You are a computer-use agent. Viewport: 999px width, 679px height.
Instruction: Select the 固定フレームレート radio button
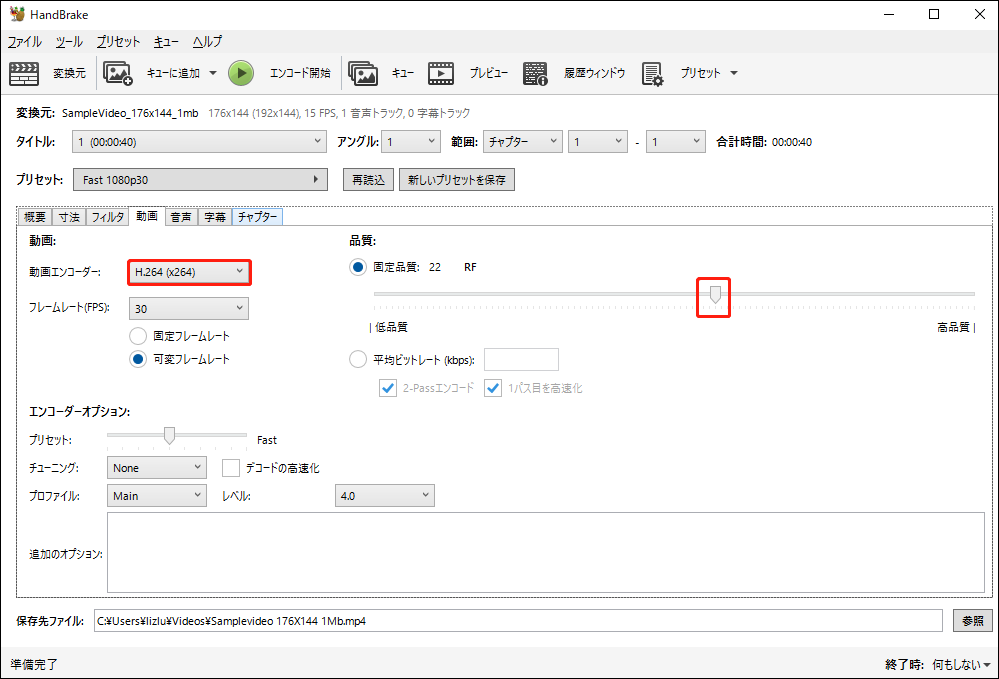pos(137,335)
